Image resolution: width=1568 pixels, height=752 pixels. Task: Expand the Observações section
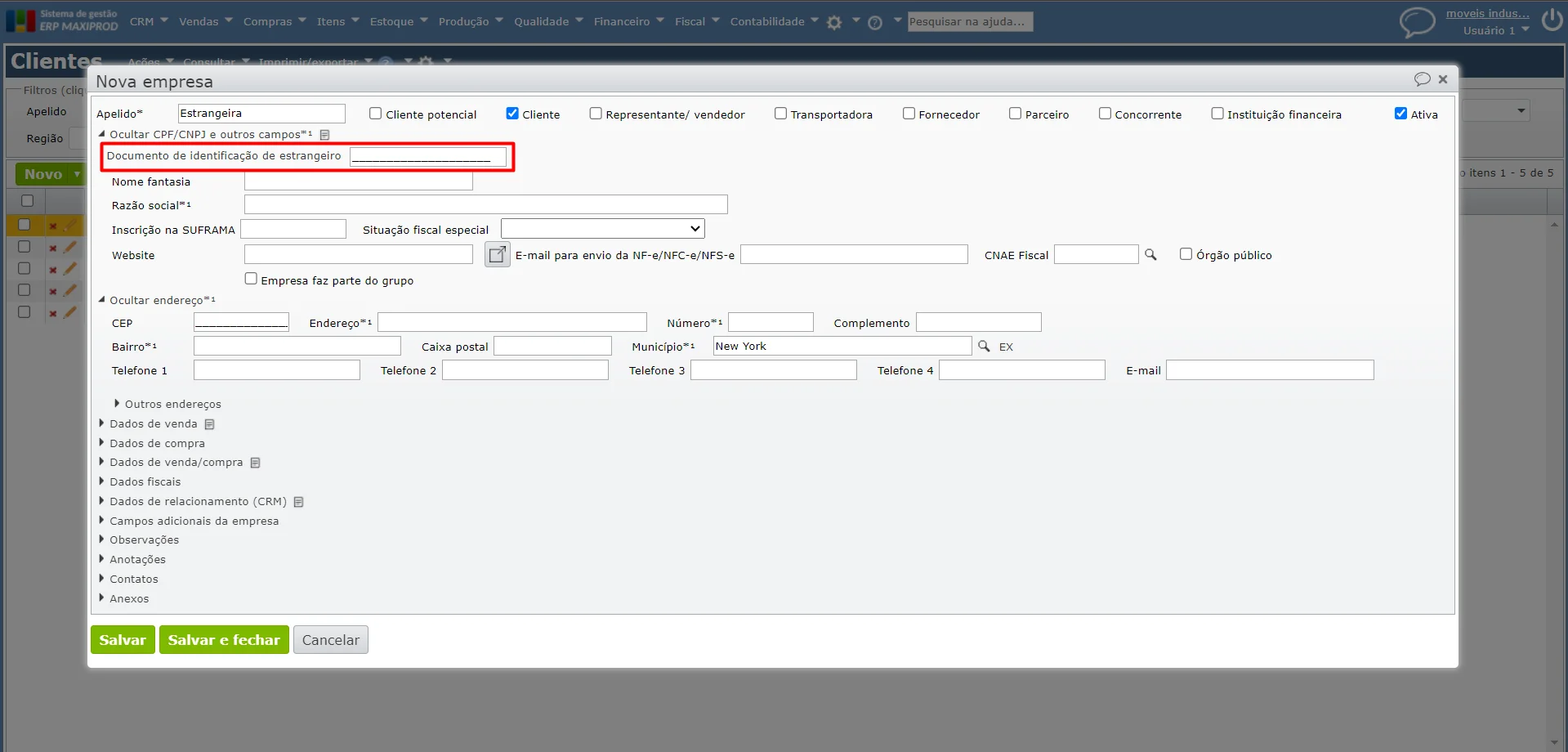coord(102,539)
